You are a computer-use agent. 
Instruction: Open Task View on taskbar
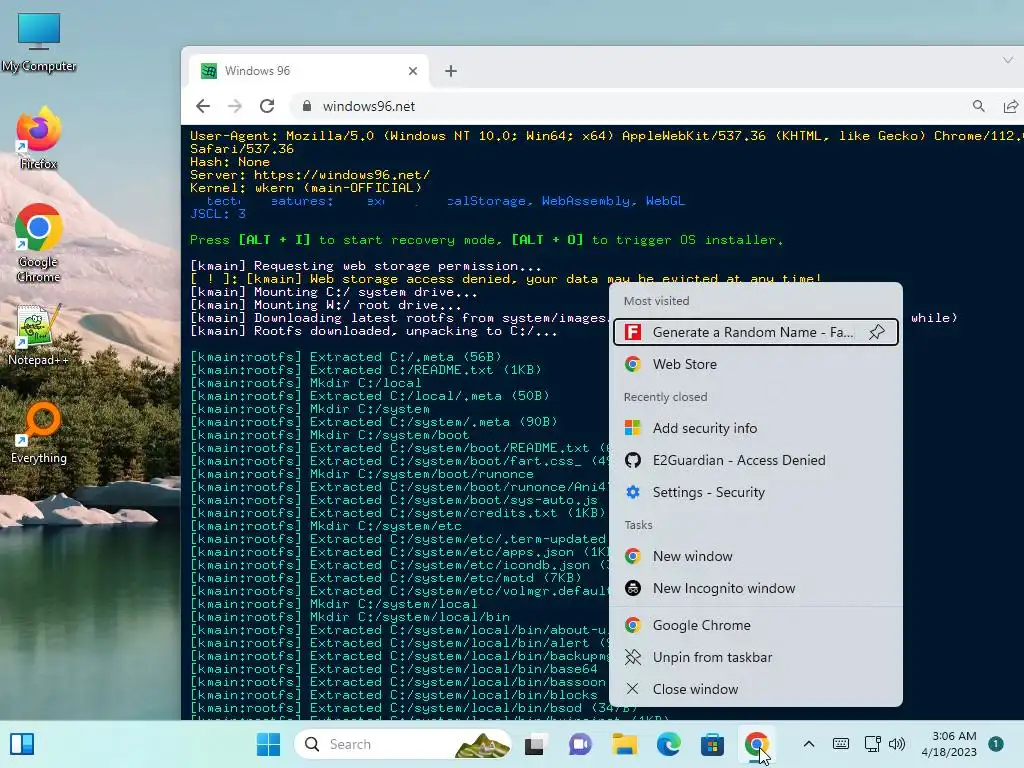pyautogui.click(x=534, y=744)
